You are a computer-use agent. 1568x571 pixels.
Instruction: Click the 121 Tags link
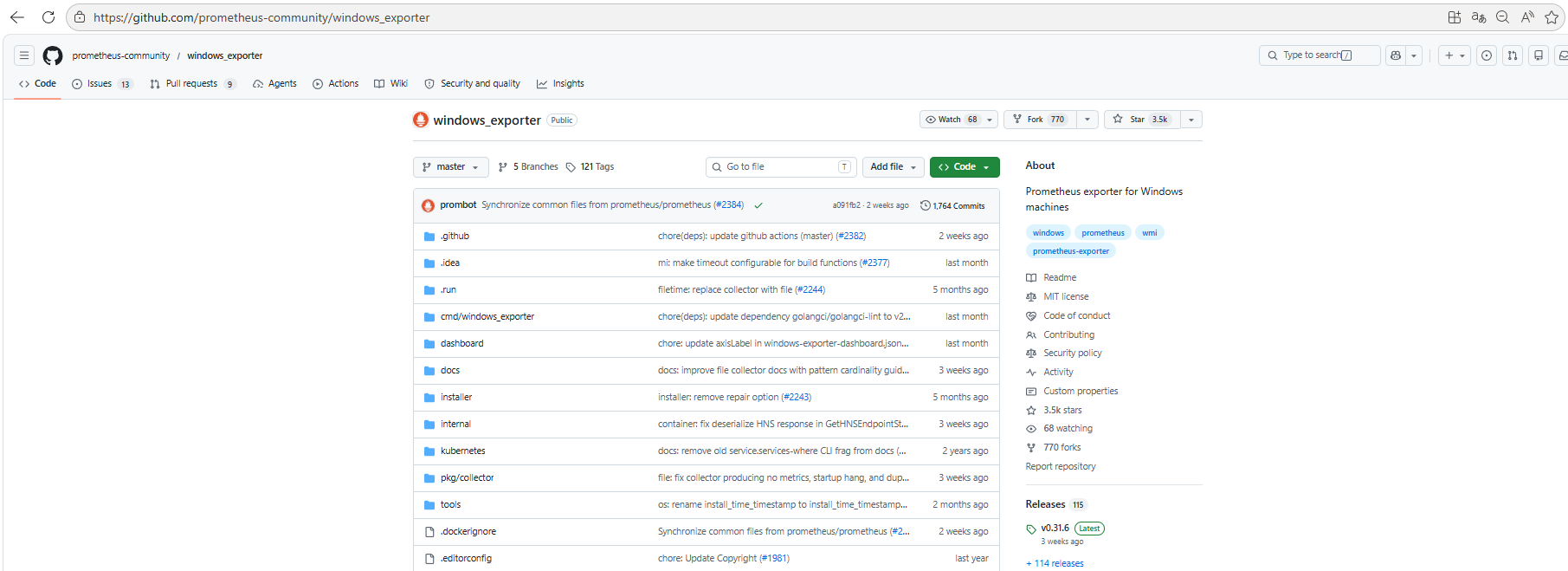coord(590,167)
